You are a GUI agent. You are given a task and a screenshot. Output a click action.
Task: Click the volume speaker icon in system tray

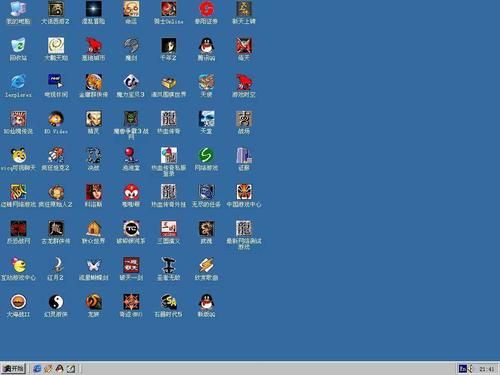(471, 369)
